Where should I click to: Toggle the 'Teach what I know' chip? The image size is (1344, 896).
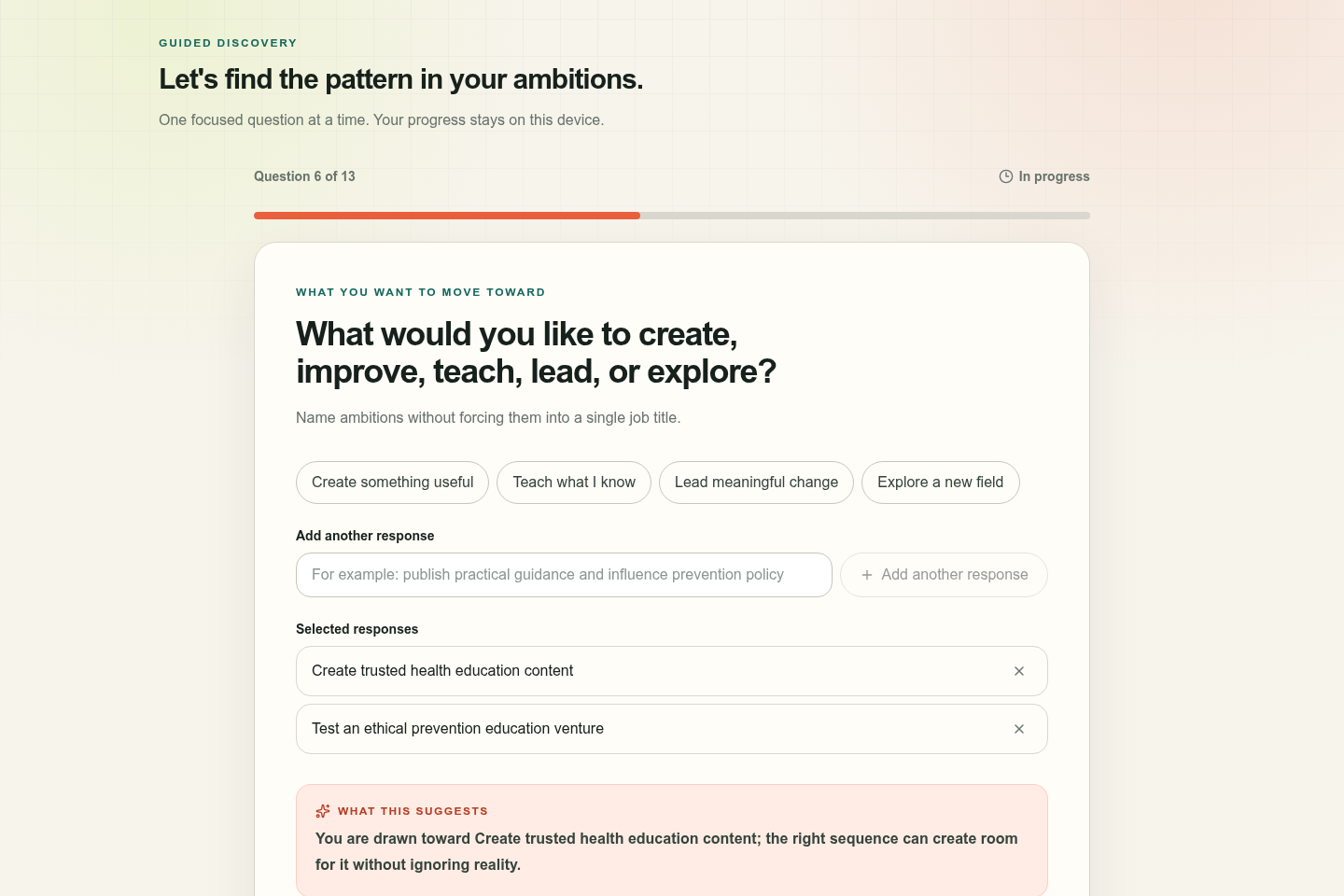[574, 483]
